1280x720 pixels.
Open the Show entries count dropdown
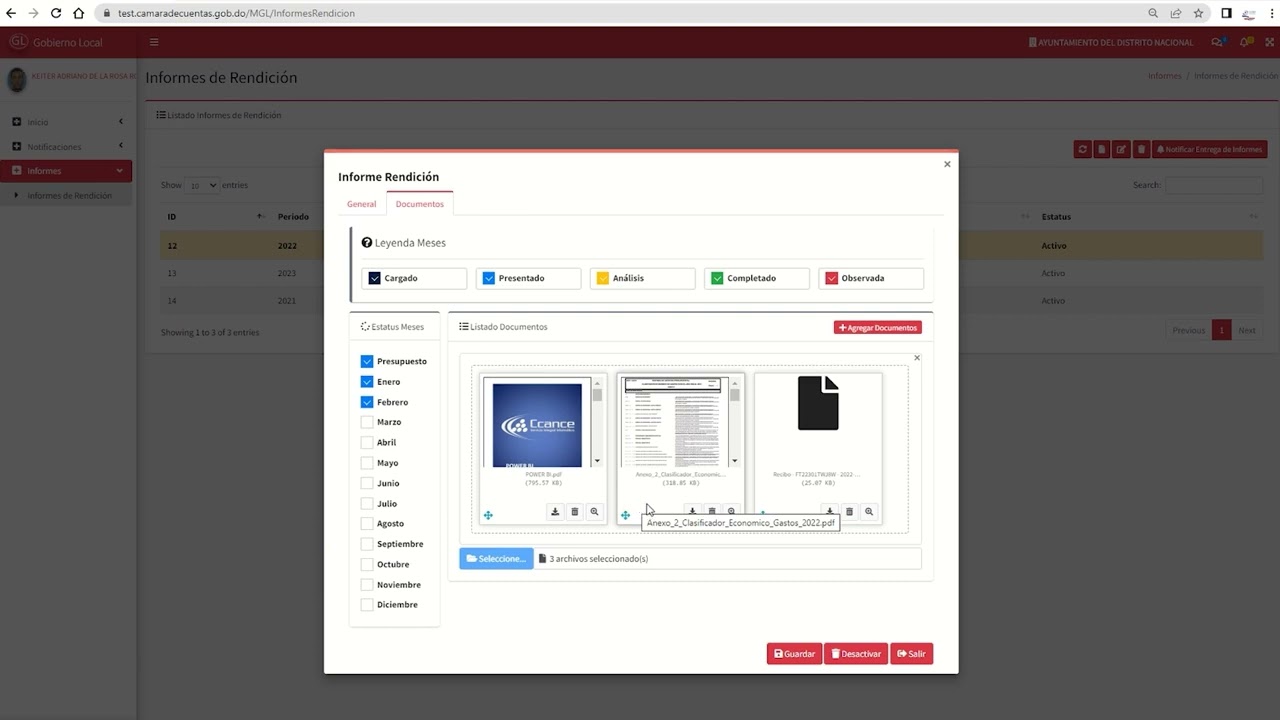click(x=202, y=185)
